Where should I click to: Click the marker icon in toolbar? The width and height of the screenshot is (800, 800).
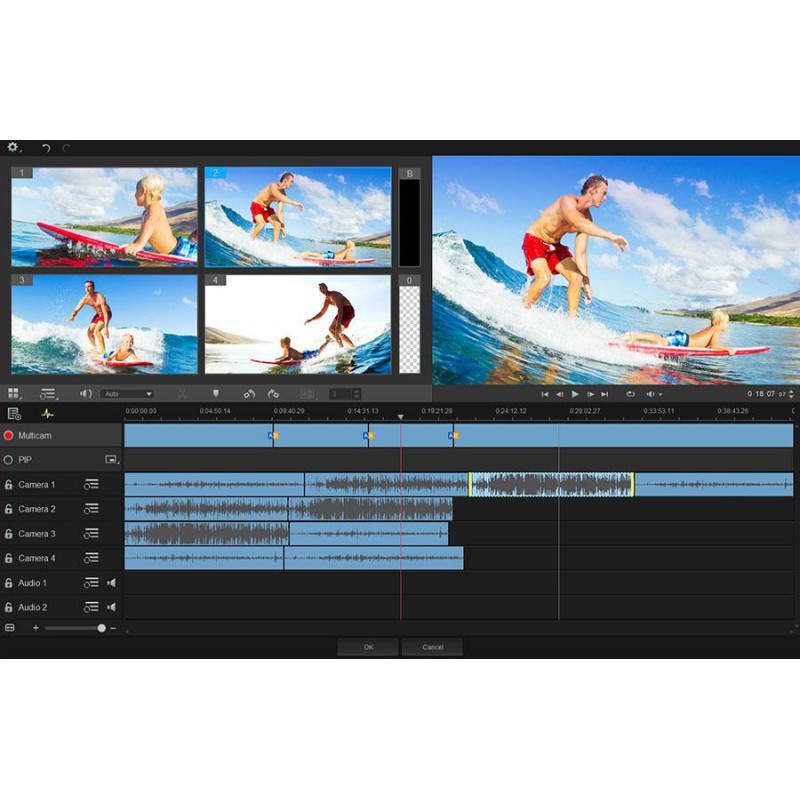point(215,394)
